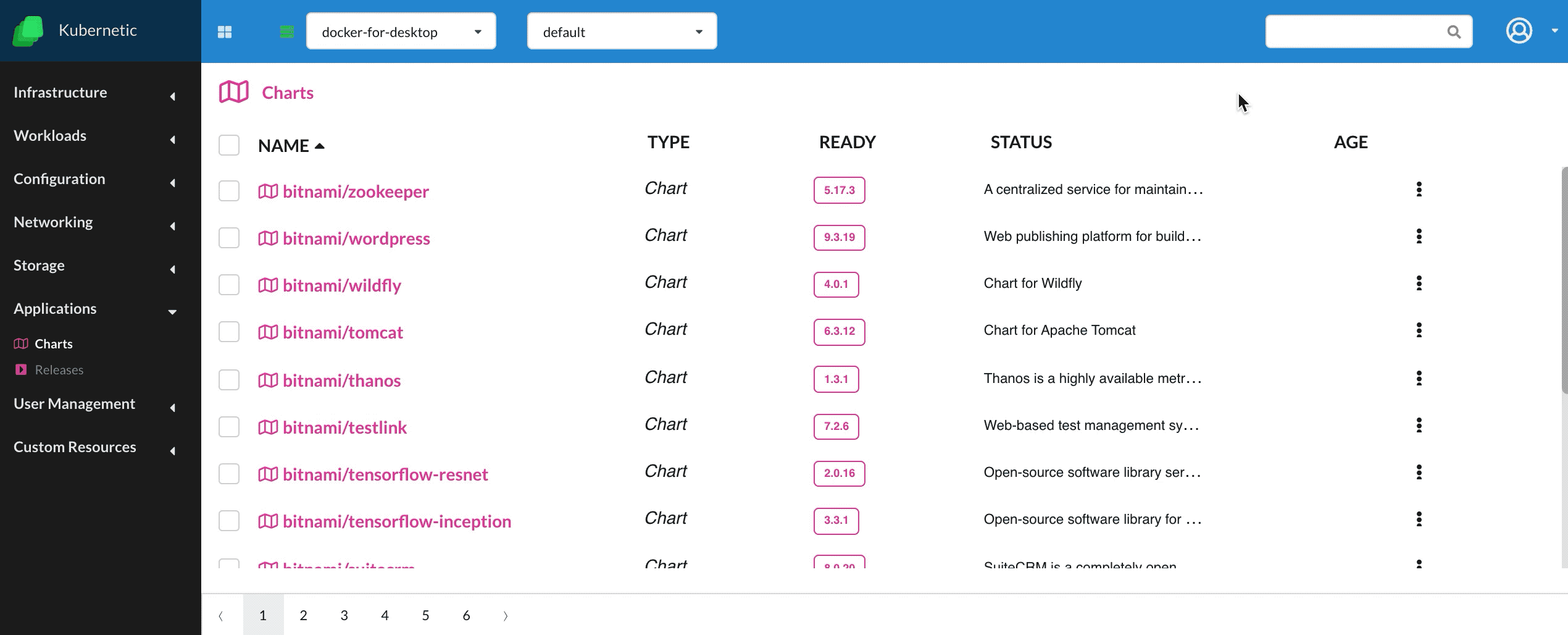
Task: Open the kebab menu for bitnami/tomcat
Action: point(1419,330)
